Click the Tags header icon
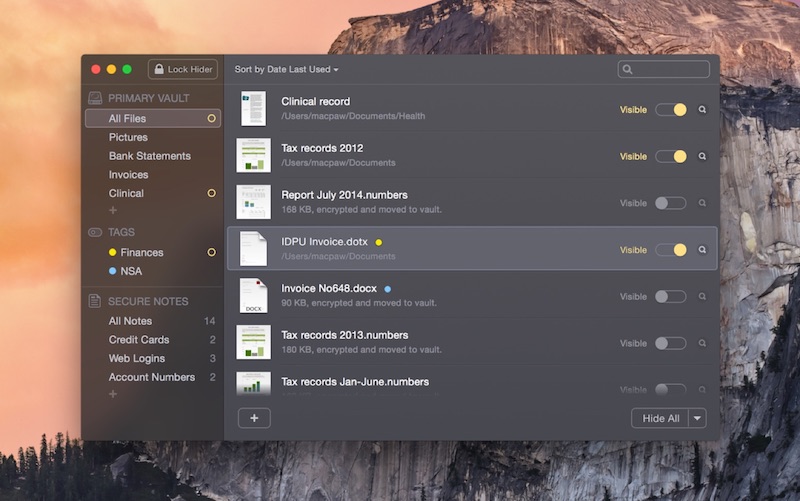Viewport: 800px width, 501px height. tap(95, 232)
